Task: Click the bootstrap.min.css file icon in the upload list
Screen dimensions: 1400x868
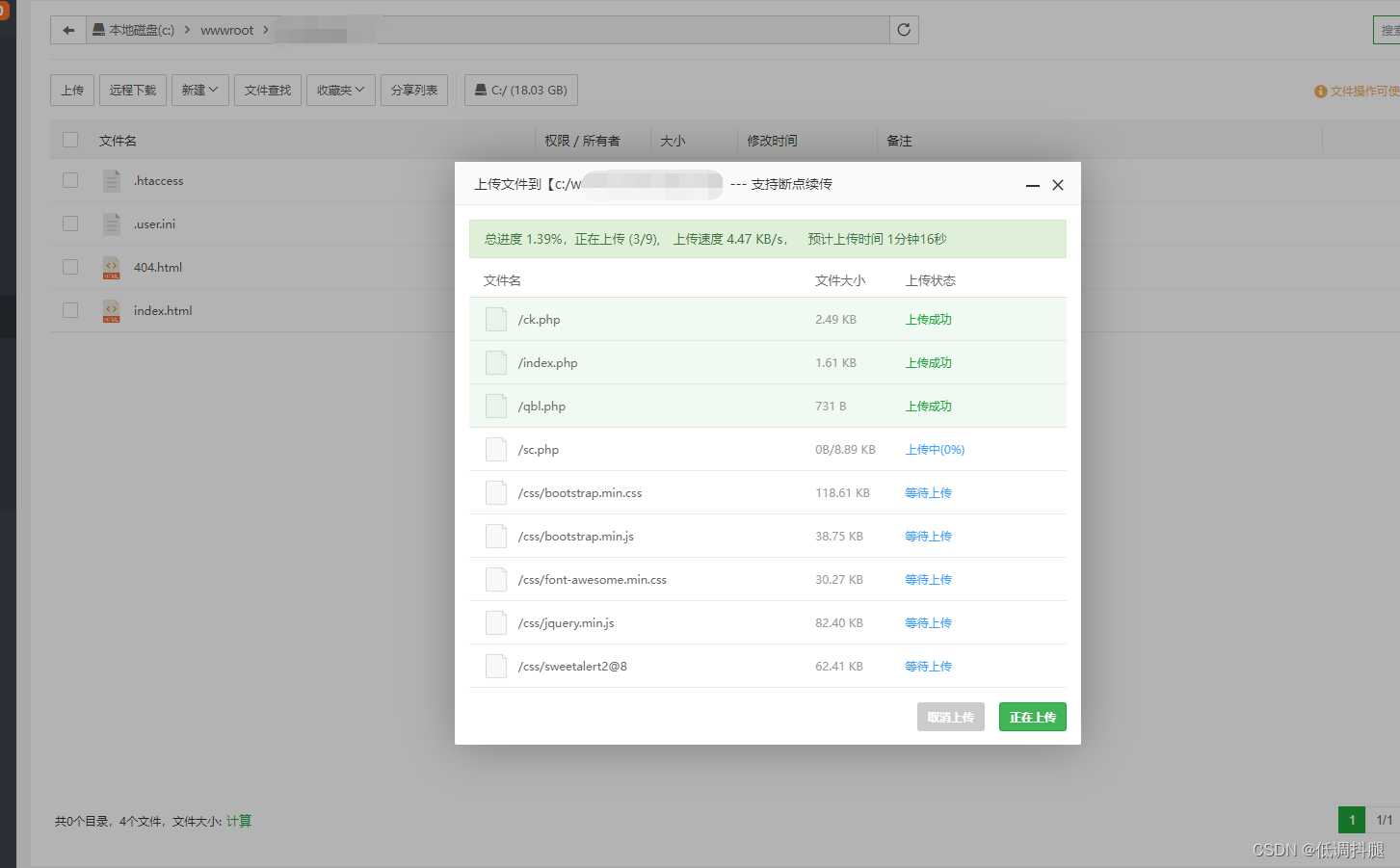Action: point(496,492)
